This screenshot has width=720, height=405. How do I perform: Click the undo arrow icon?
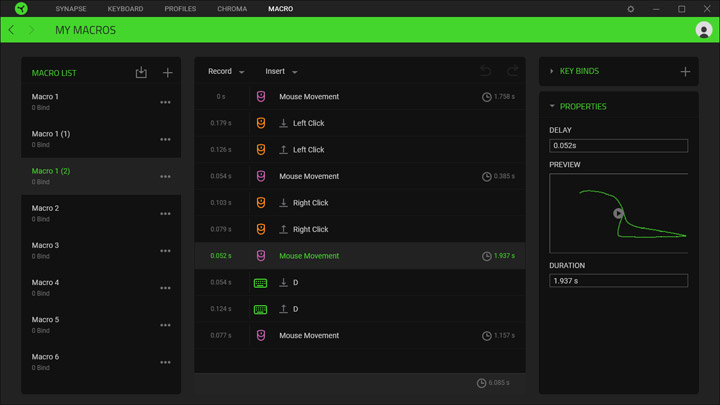486,71
